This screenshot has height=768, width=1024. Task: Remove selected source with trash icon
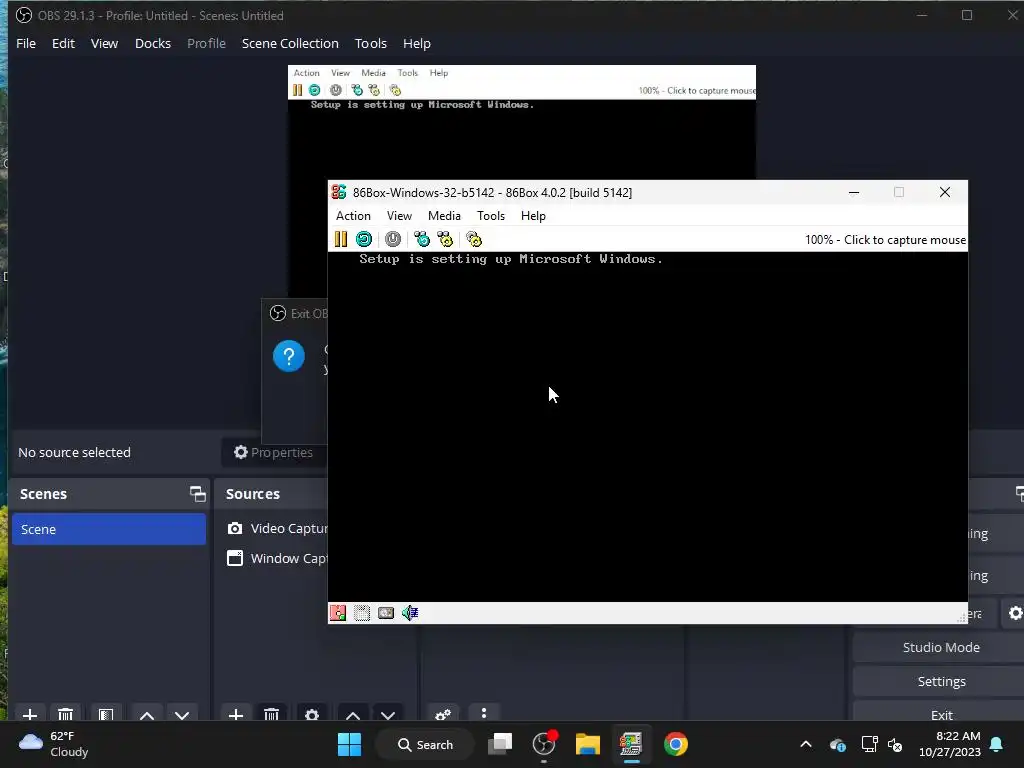coord(272,714)
